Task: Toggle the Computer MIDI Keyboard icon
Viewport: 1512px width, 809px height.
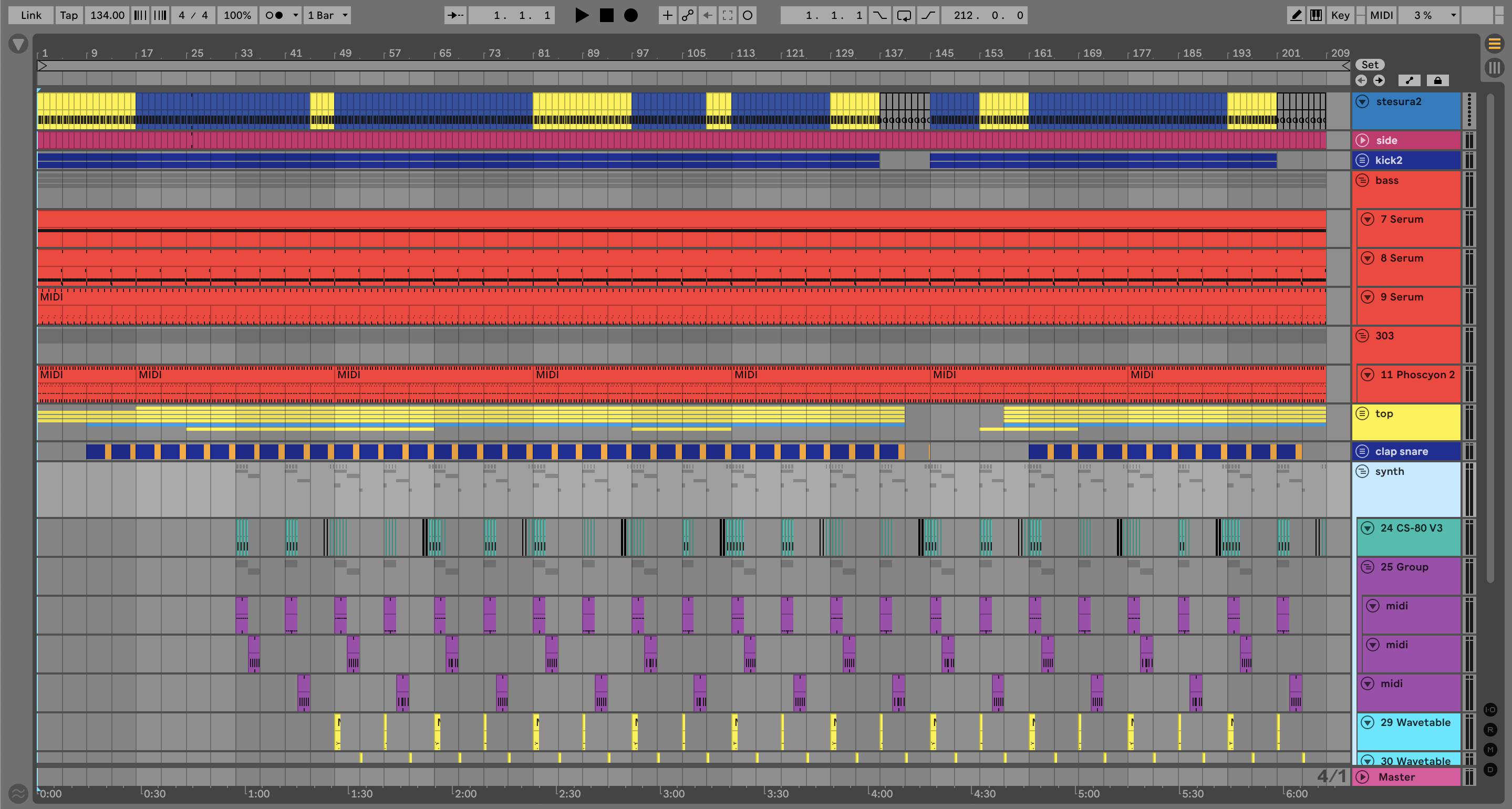Action: (x=1316, y=15)
